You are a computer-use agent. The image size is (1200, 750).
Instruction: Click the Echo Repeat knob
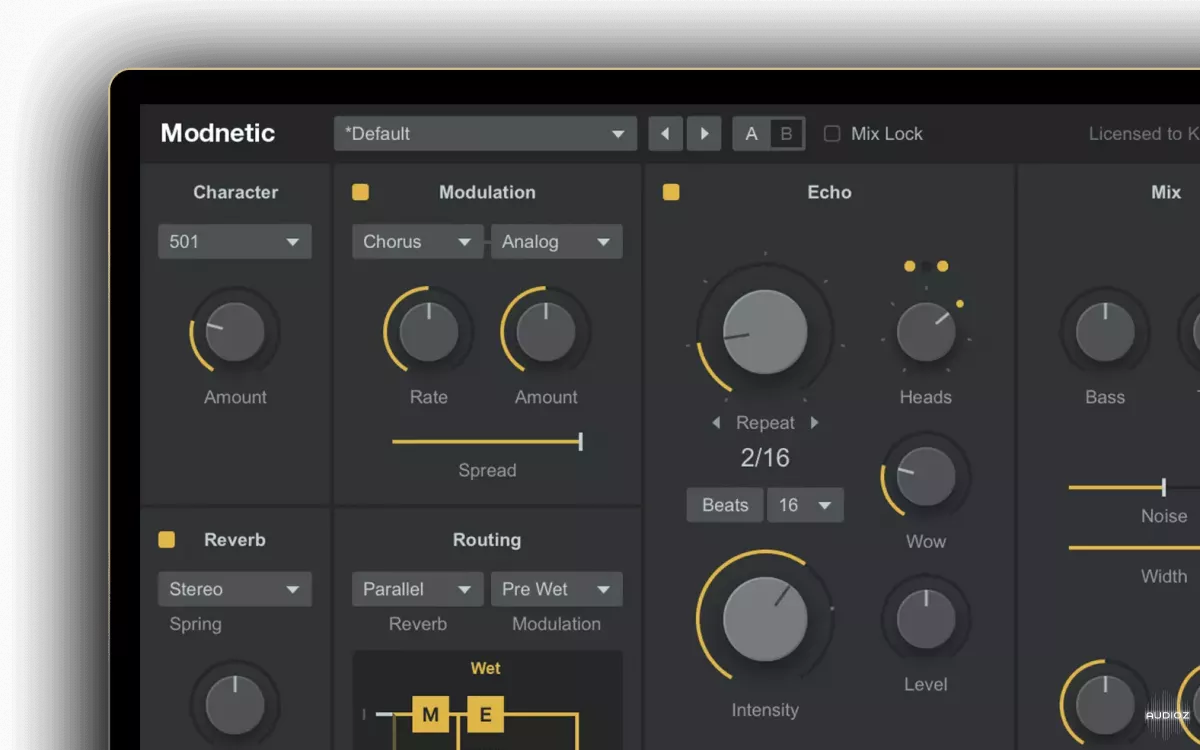click(x=765, y=332)
